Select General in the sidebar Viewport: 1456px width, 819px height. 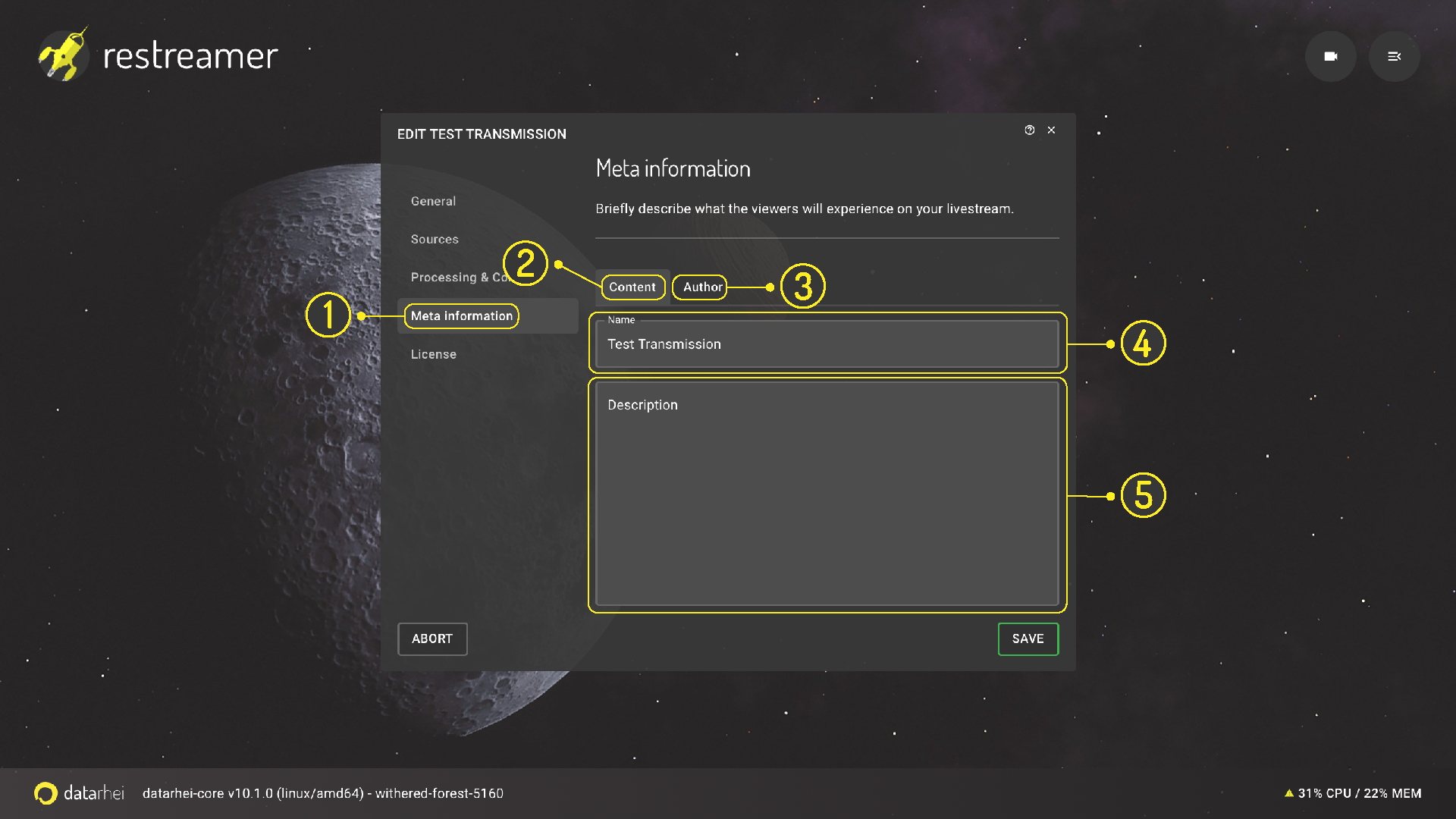(433, 201)
